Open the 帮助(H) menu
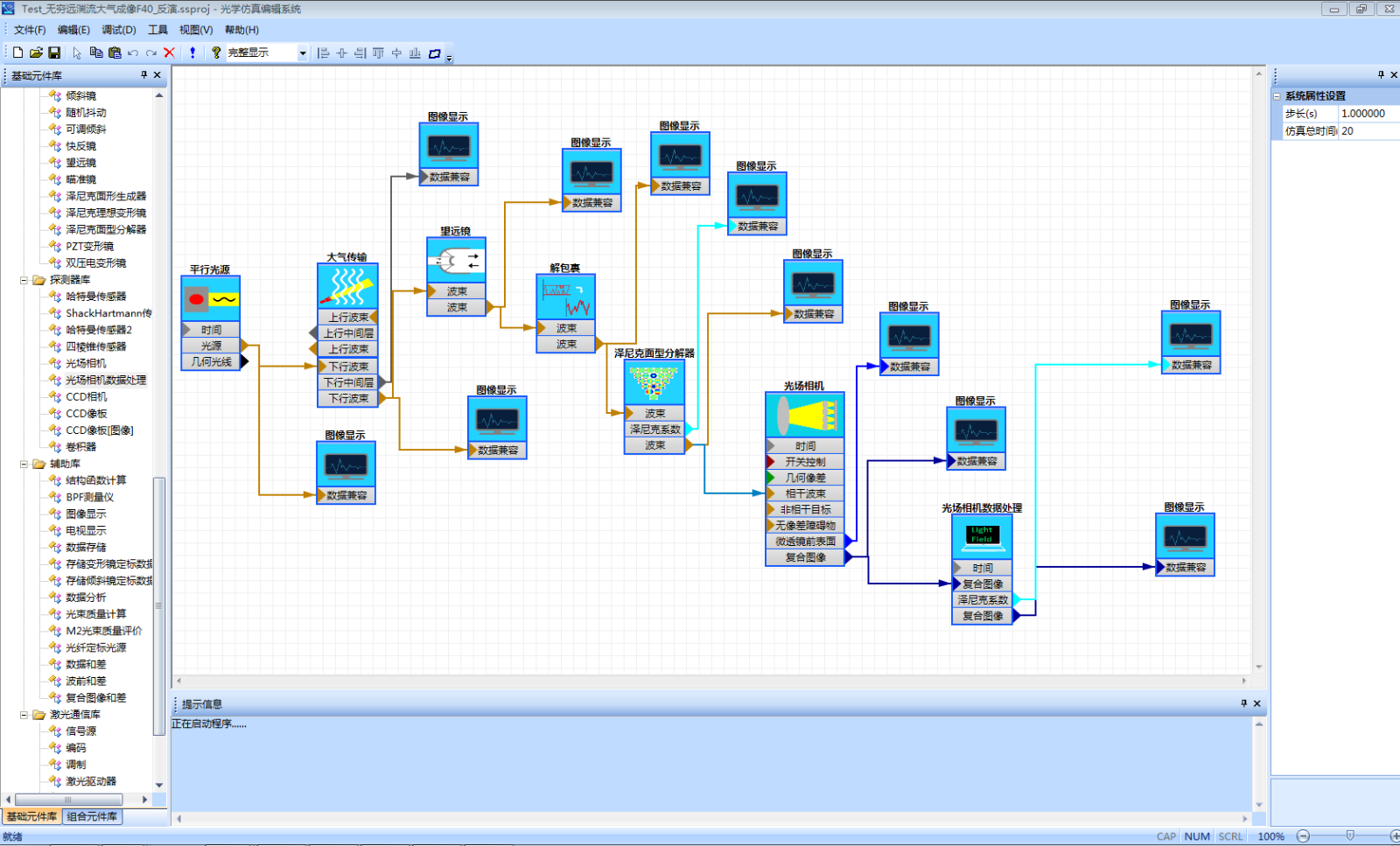The height and width of the screenshot is (846, 1400). point(241,30)
